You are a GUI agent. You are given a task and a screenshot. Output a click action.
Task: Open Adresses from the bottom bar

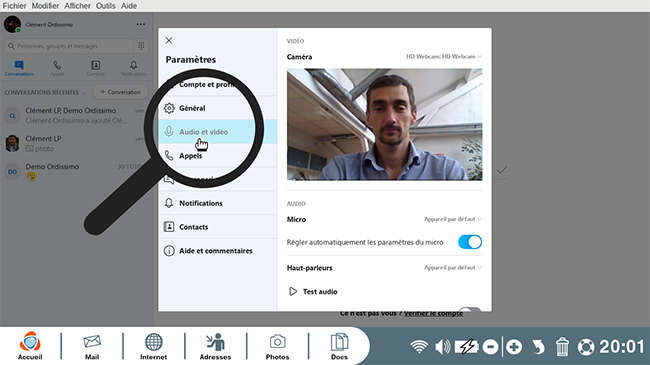[x=215, y=346]
